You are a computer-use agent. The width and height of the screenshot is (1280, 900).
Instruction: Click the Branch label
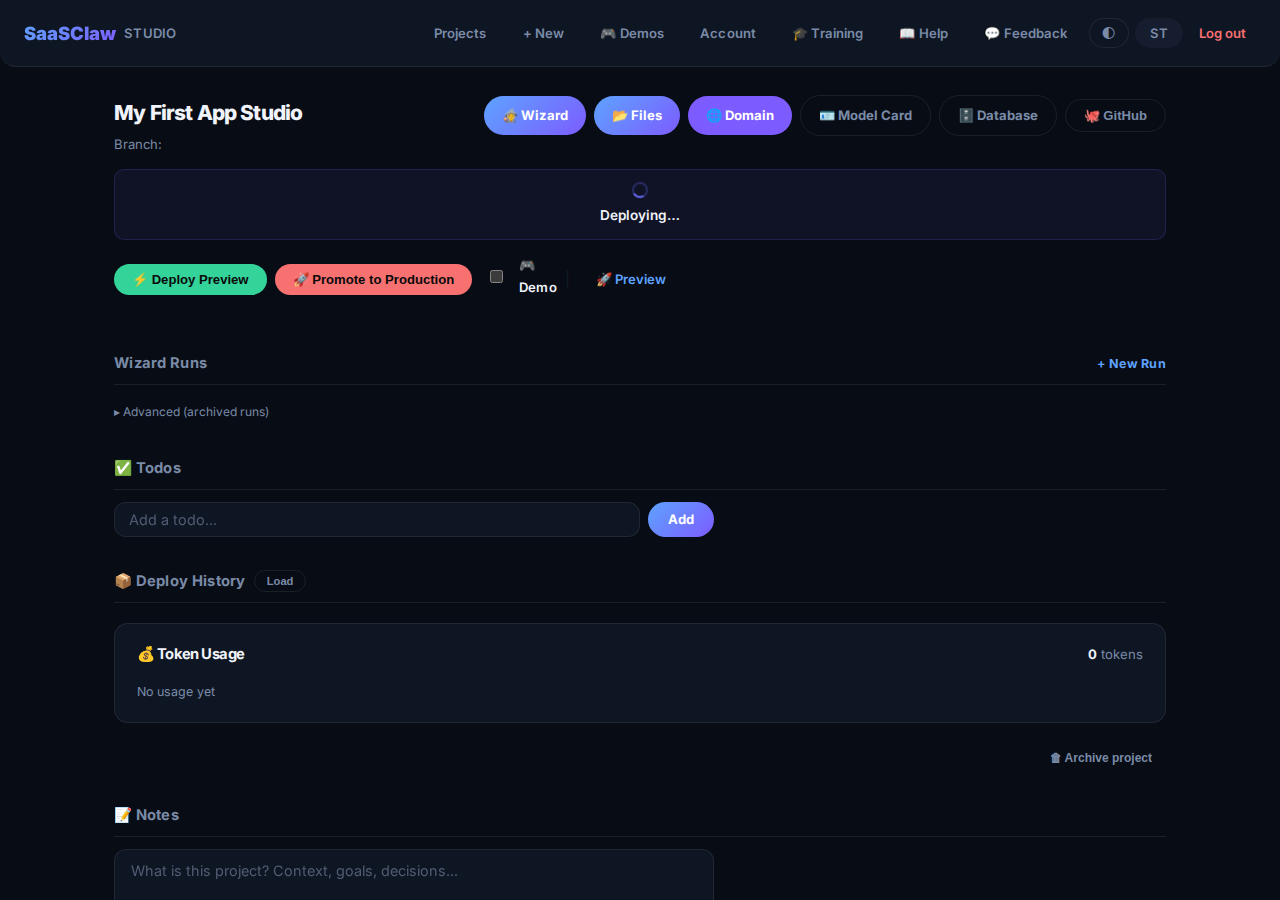point(138,144)
